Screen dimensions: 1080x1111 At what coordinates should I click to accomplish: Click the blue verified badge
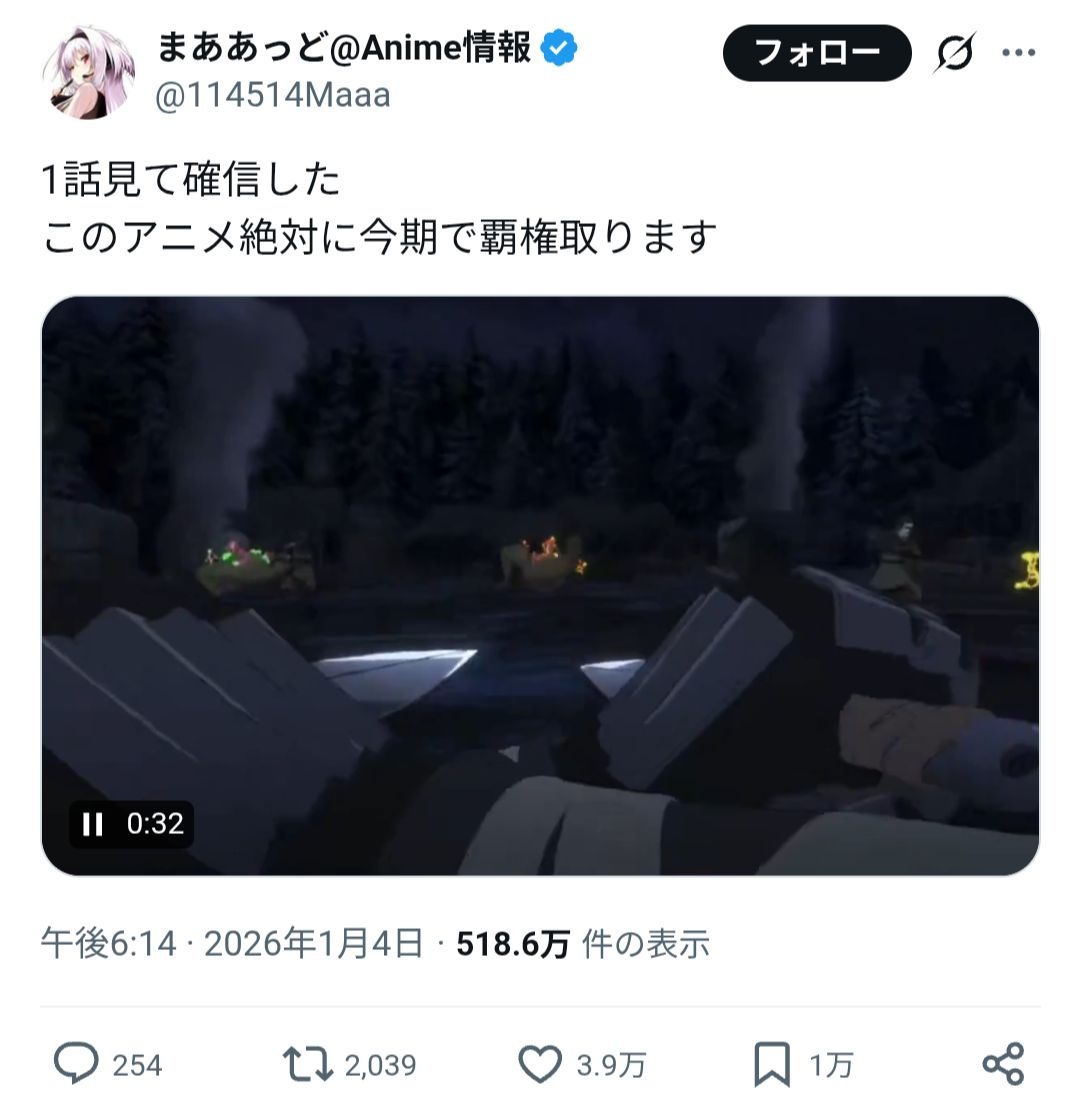point(559,48)
